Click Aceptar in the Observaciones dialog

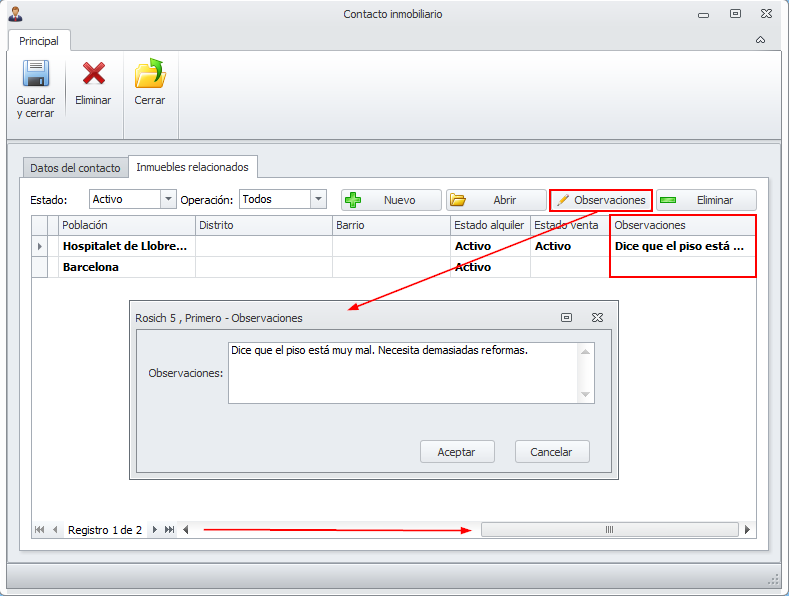tap(457, 452)
